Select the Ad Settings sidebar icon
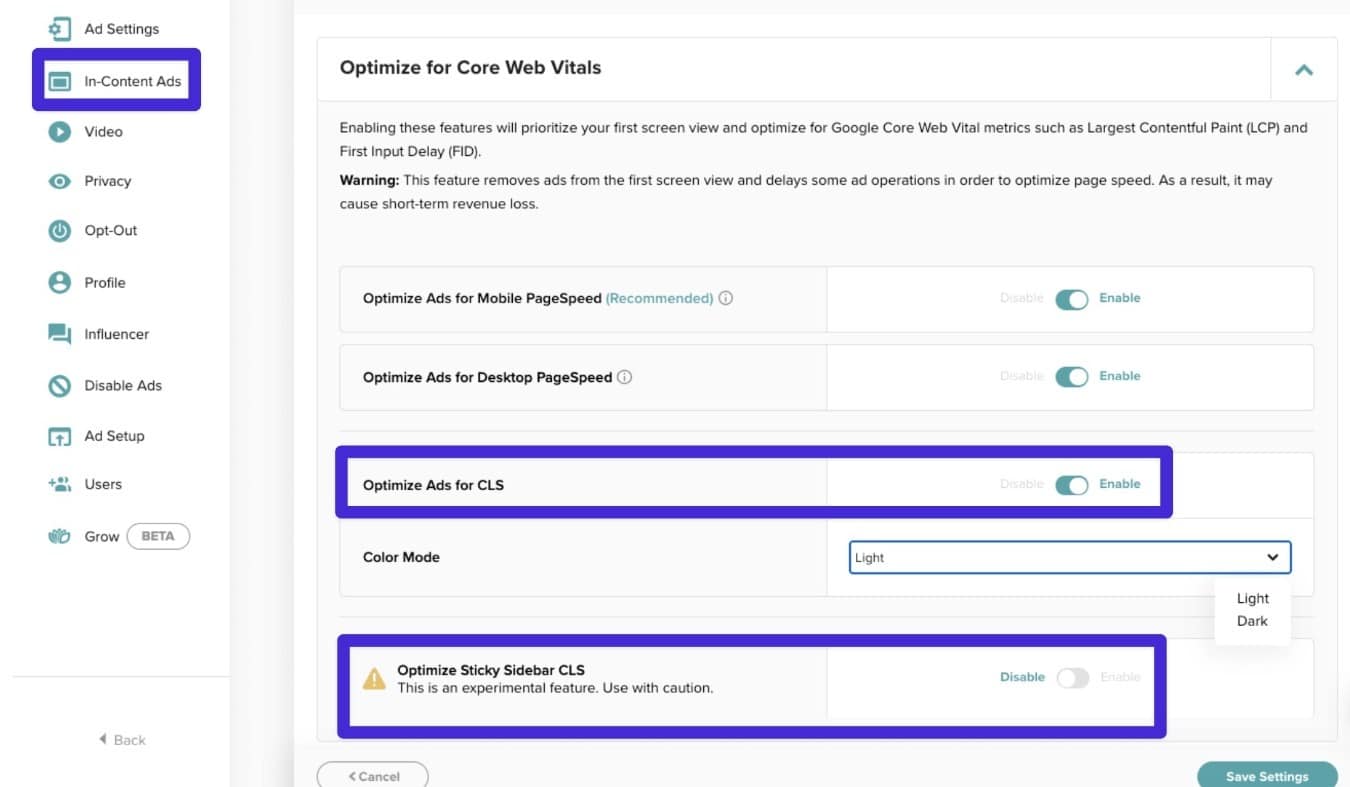 point(60,28)
